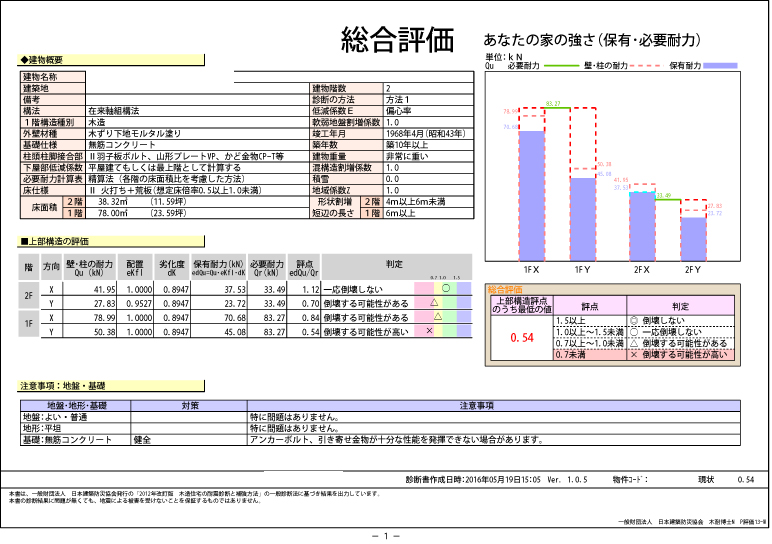
Task: Click the 50.38 Qu value in the table
Action: [104, 332]
